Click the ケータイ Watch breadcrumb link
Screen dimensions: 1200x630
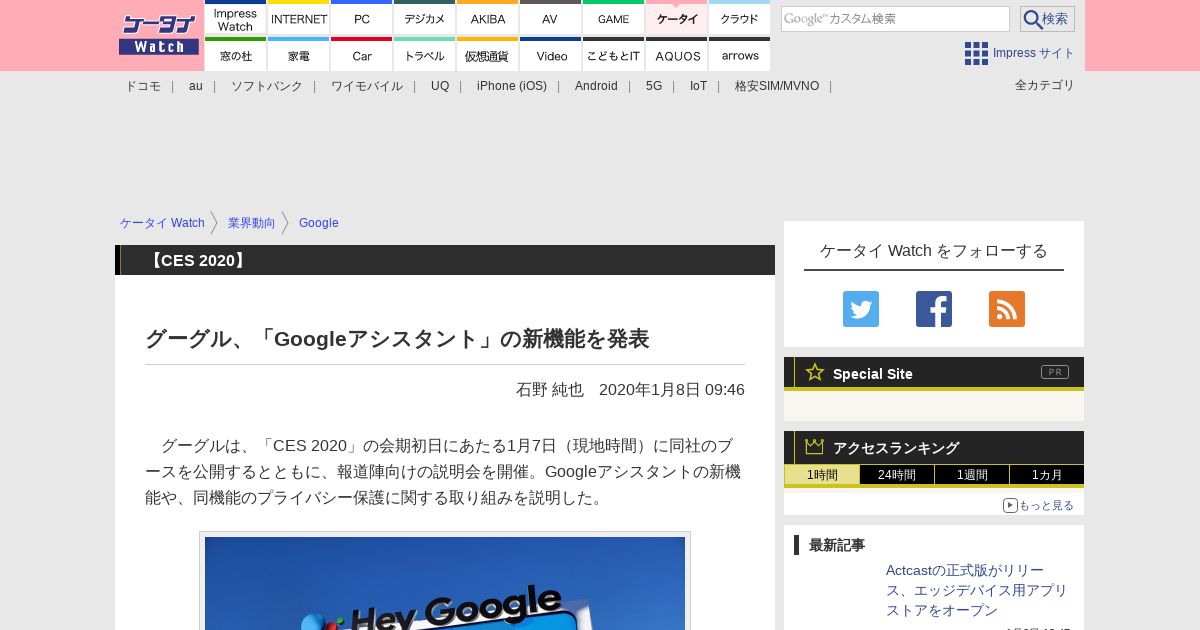click(x=162, y=223)
